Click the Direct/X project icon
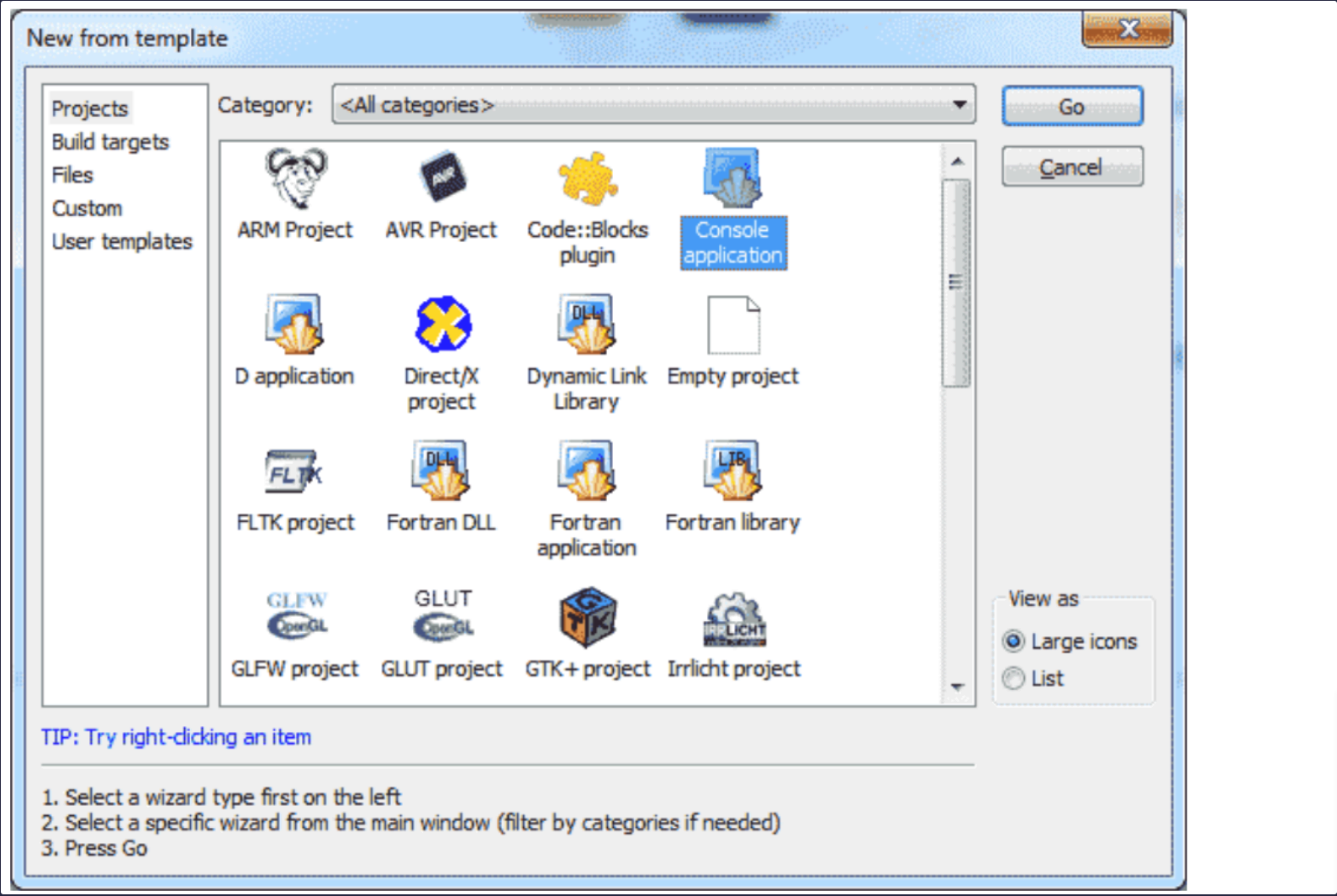The width and height of the screenshot is (1337, 896). 442,324
